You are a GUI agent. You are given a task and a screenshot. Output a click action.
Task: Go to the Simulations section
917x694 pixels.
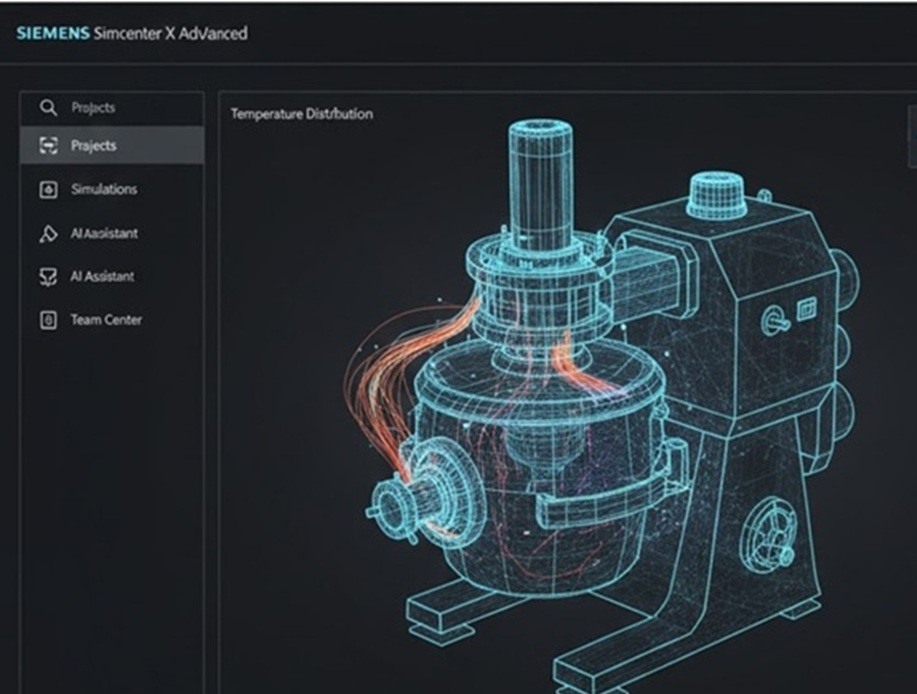[104, 190]
